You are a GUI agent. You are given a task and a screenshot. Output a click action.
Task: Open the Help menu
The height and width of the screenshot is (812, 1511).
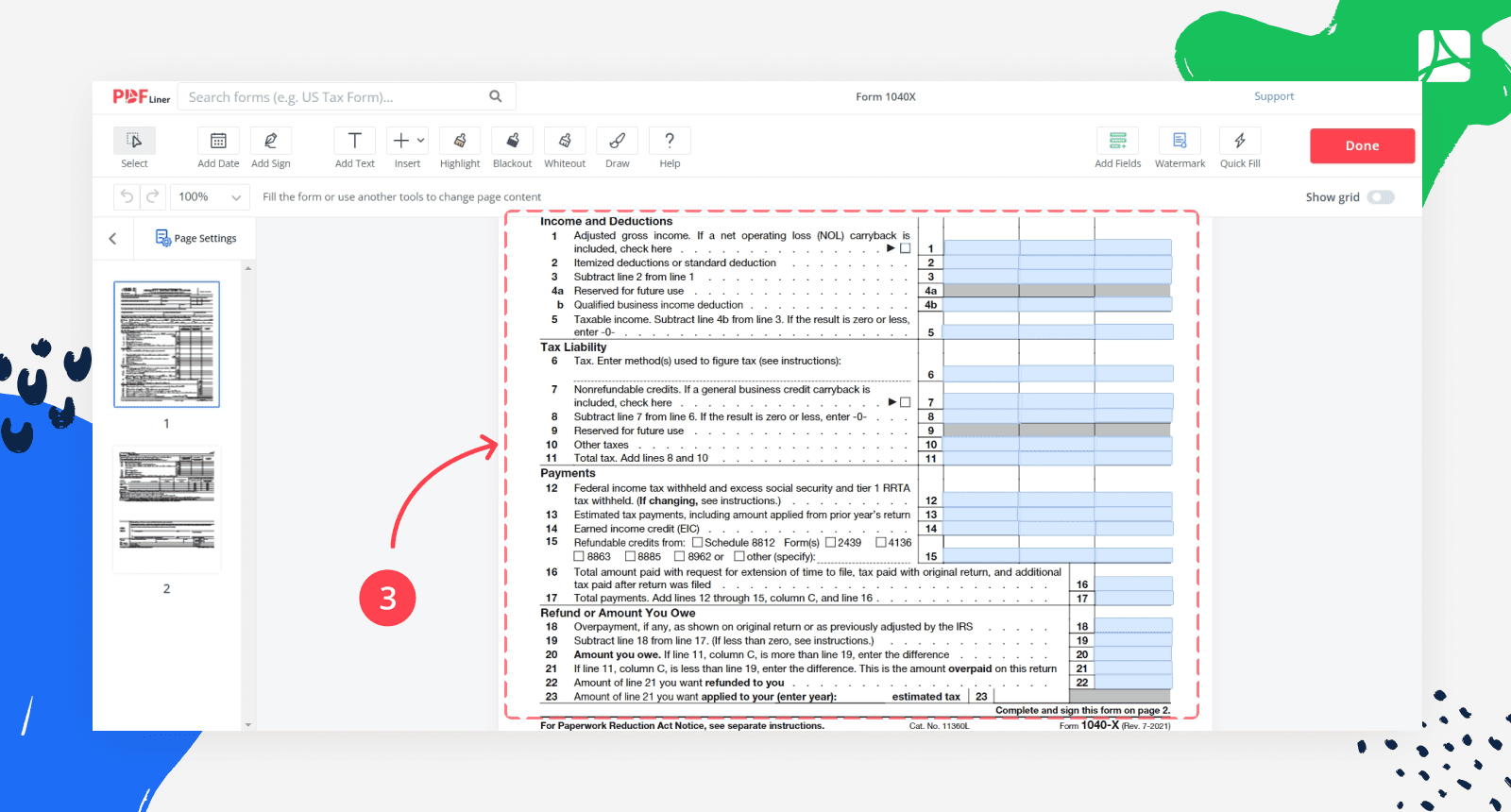coord(670,141)
